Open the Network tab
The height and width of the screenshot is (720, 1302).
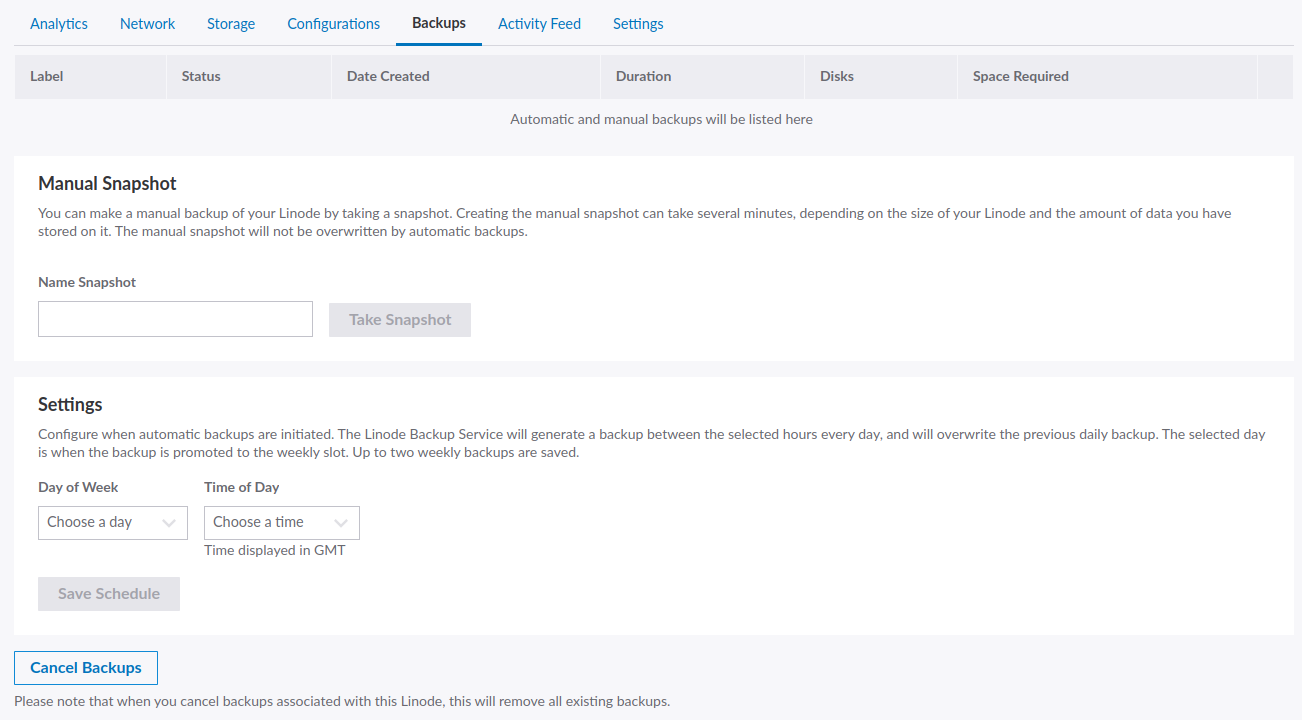click(147, 23)
